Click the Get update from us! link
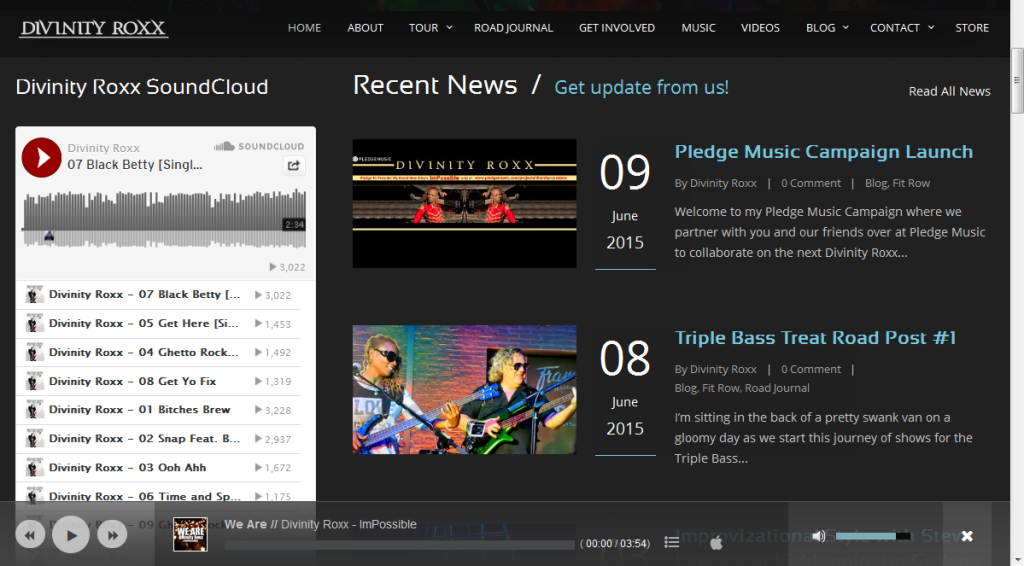Screen dimensions: 1024x566 641,87
